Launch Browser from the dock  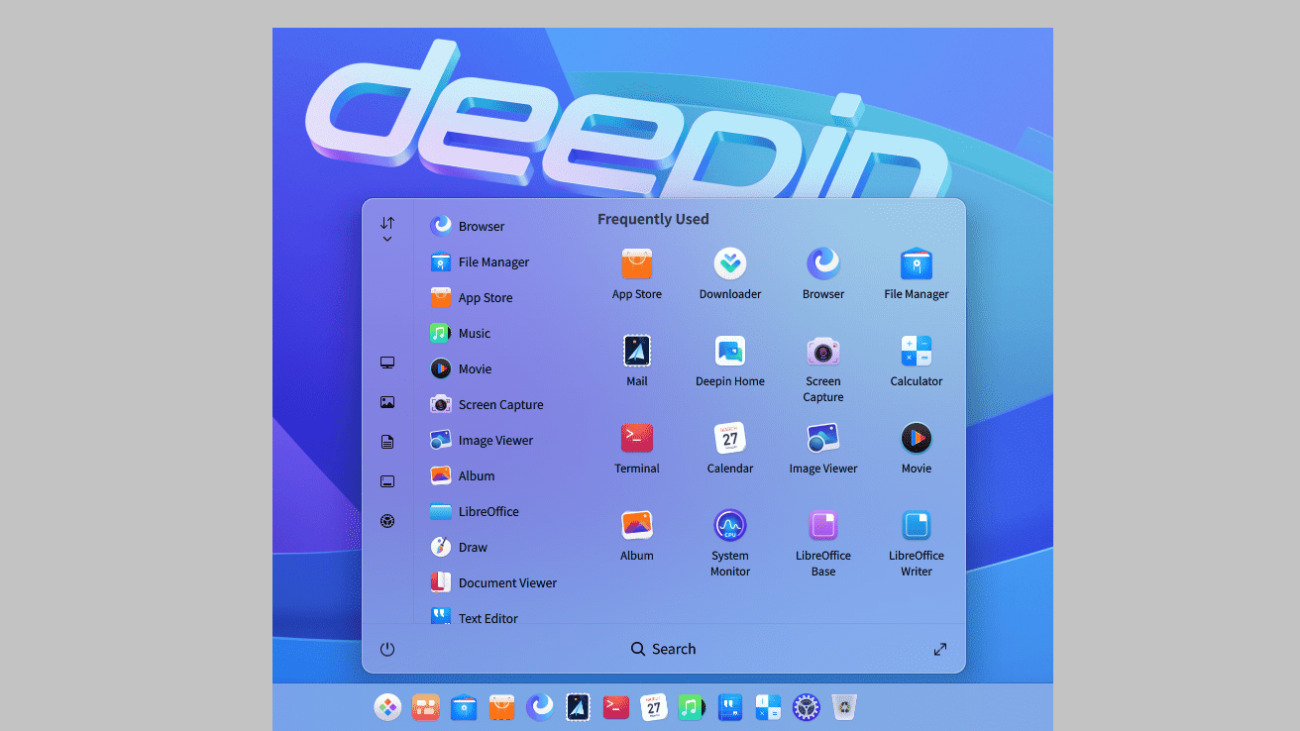click(540, 707)
